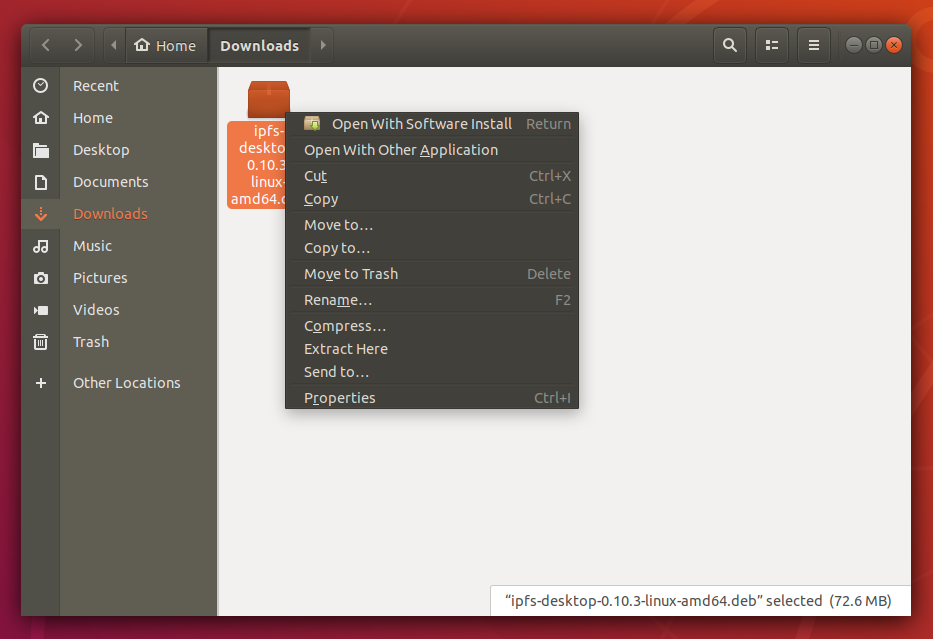Click the plus icon next to Other Locations
The image size is (933, 639).
click(40, 382)
